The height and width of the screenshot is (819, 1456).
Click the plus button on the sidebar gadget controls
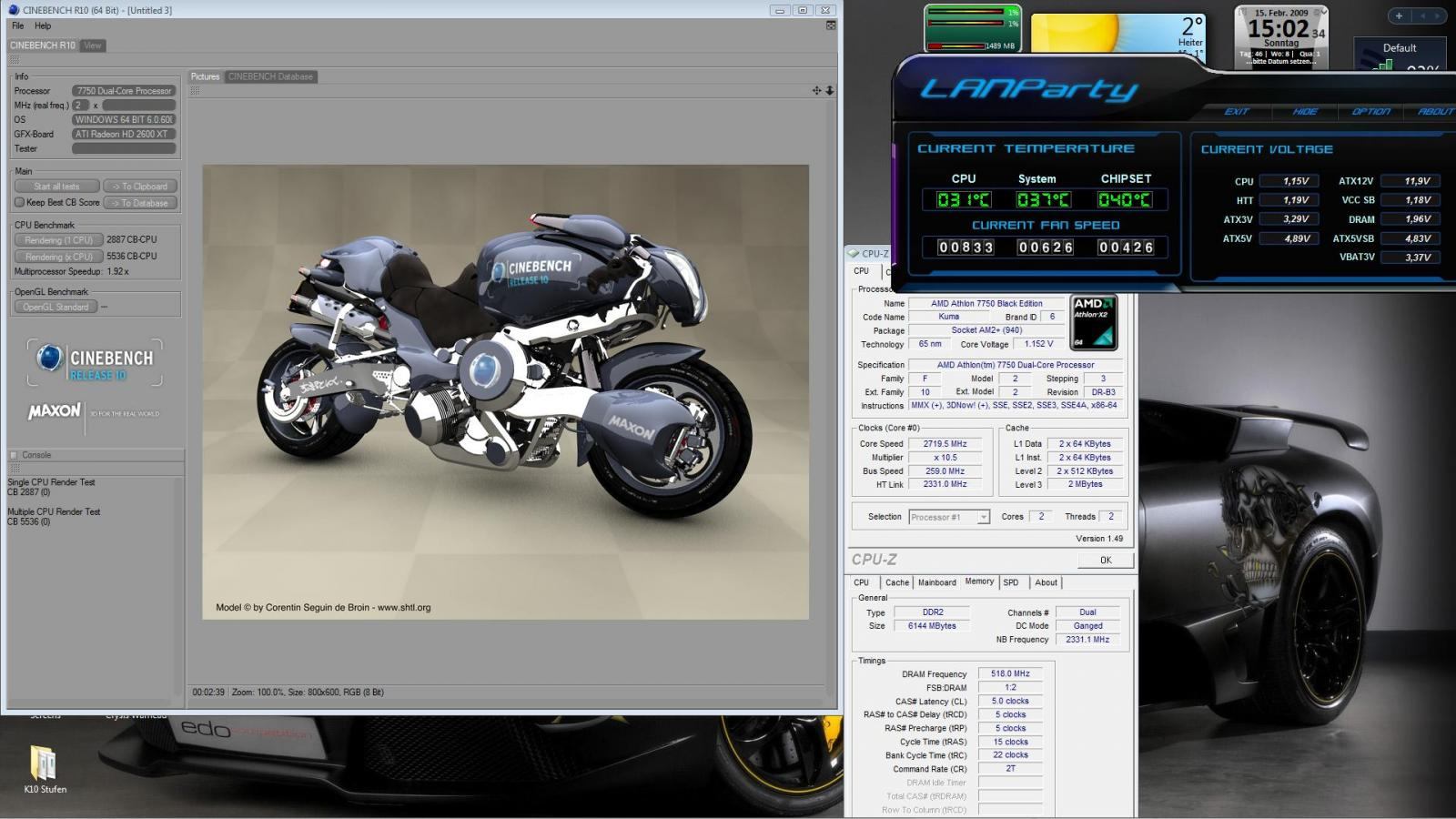(1399, 15)
